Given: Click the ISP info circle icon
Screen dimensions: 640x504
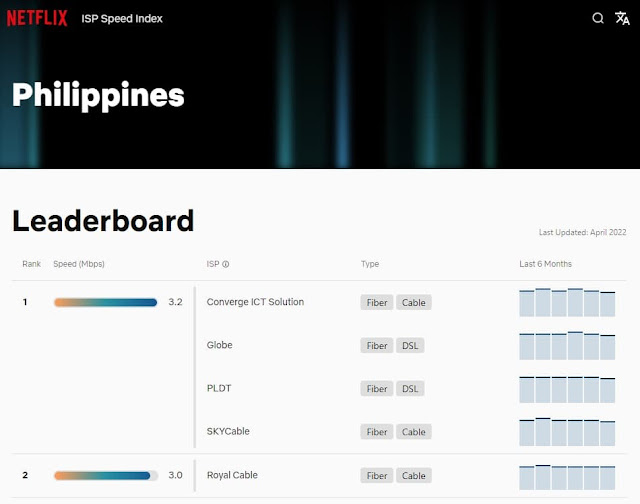Looking at the screenshot, I should point(225,264).
